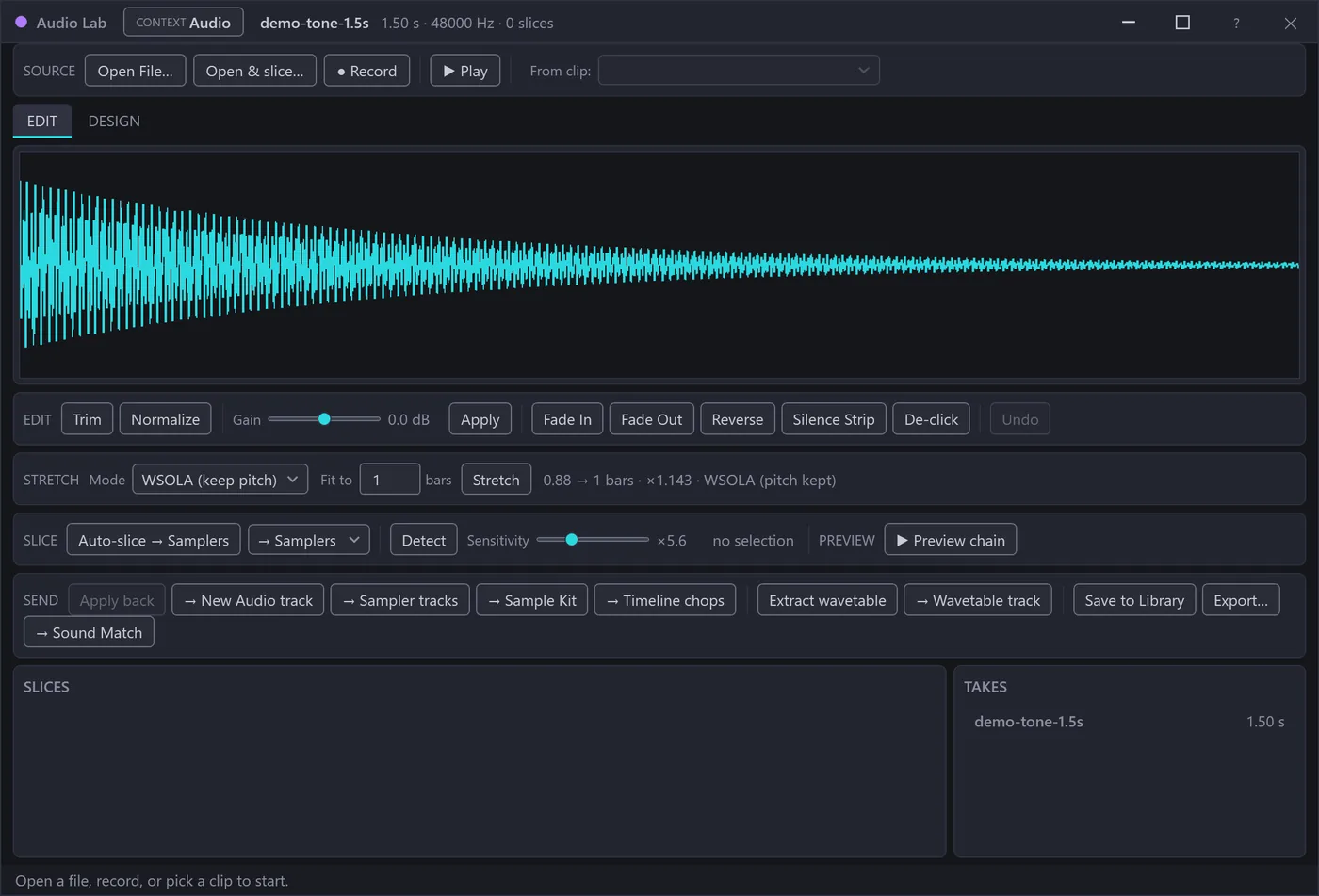Screen dimensions: 1319x896
Task: Open the Export... dialog
Action: click(x=1241, y=600)
